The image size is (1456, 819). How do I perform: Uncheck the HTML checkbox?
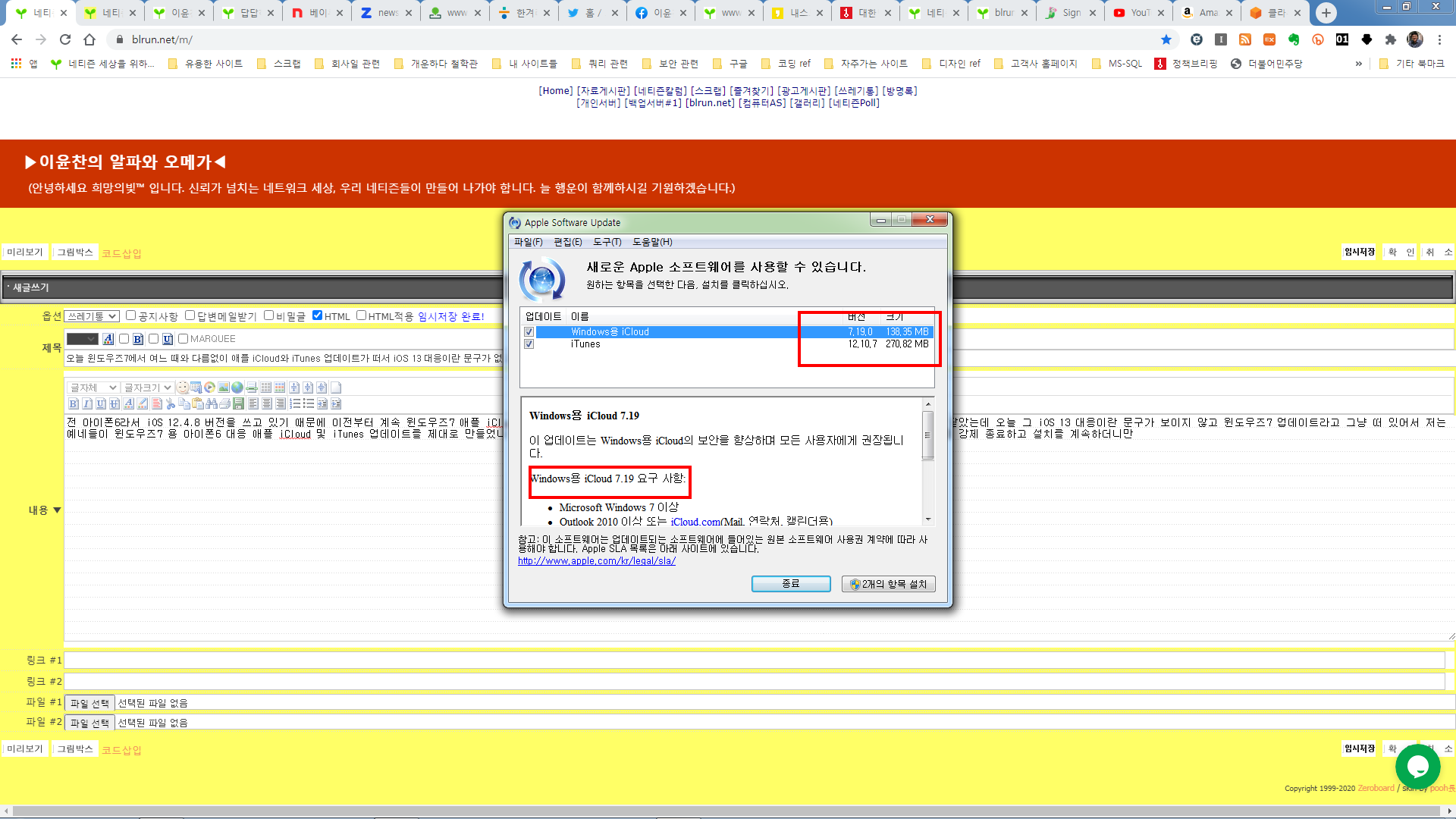coord(317,315)
